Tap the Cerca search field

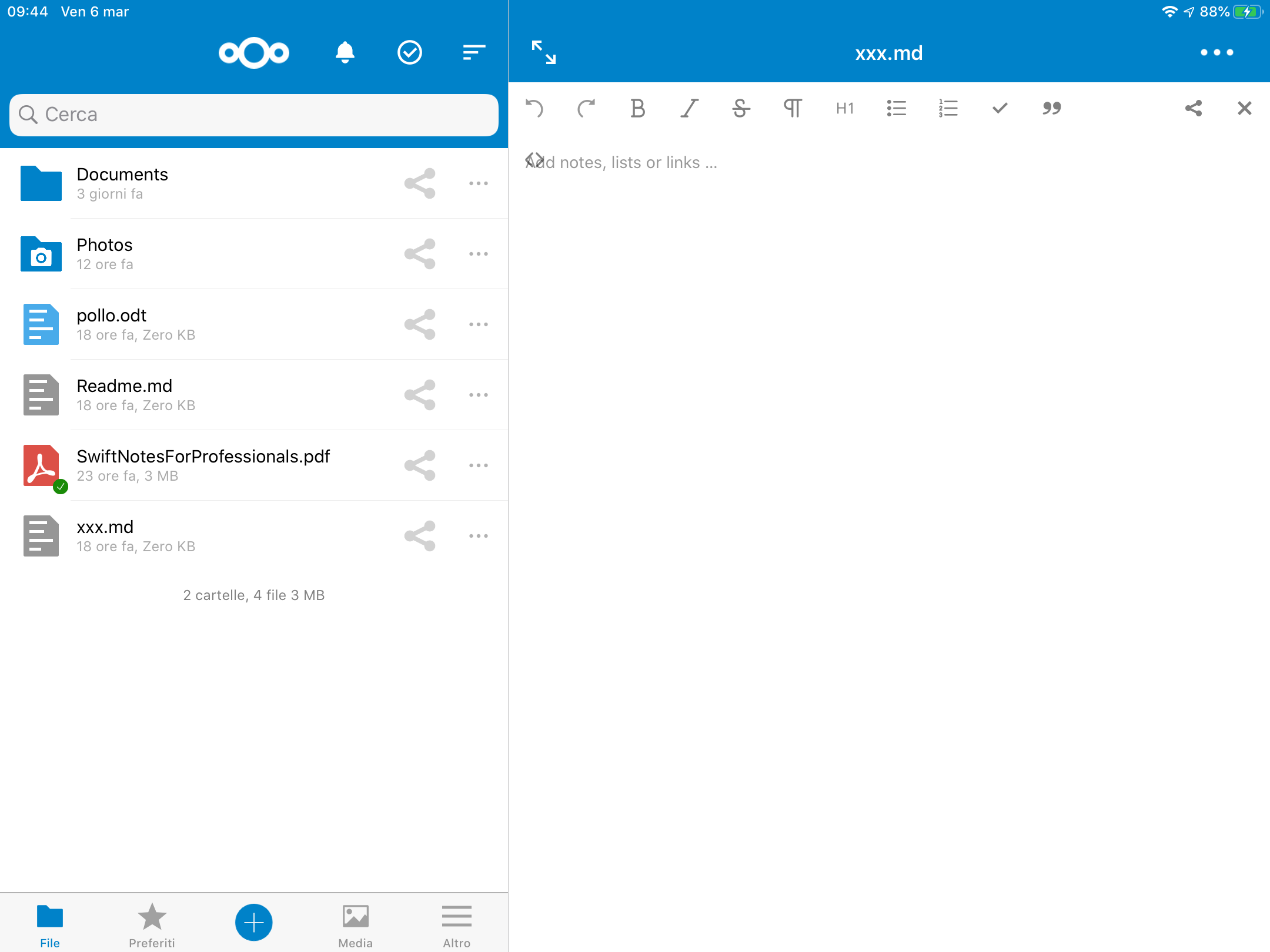[x=254, y=115]
